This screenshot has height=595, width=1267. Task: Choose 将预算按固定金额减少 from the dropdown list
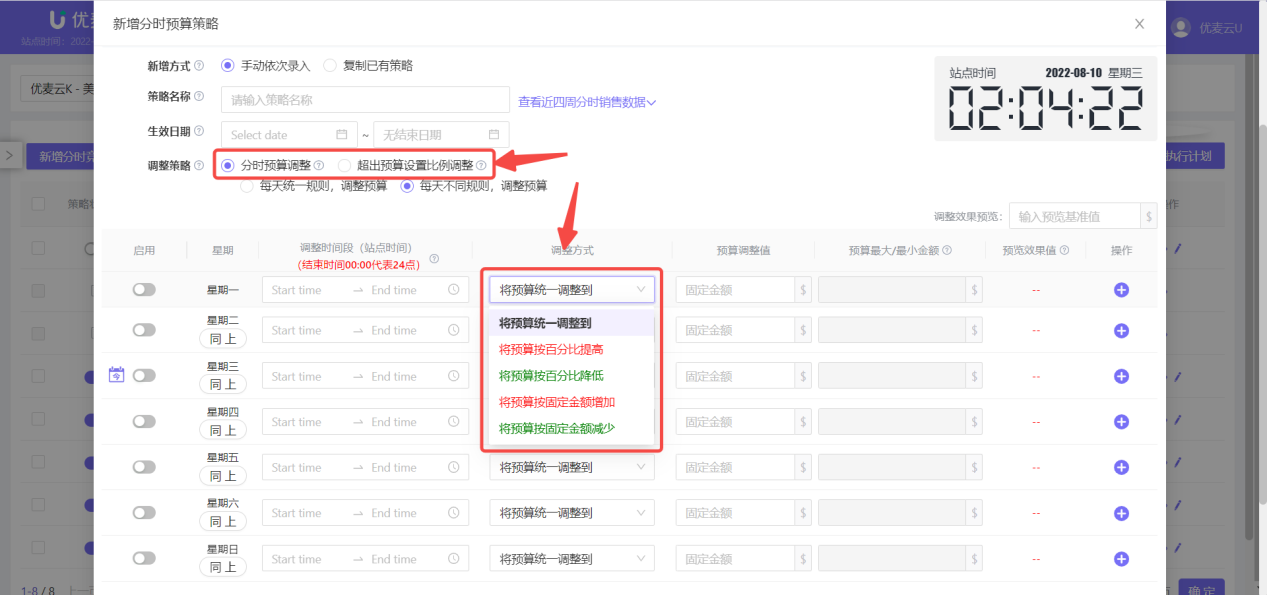[x=557, y=428]
